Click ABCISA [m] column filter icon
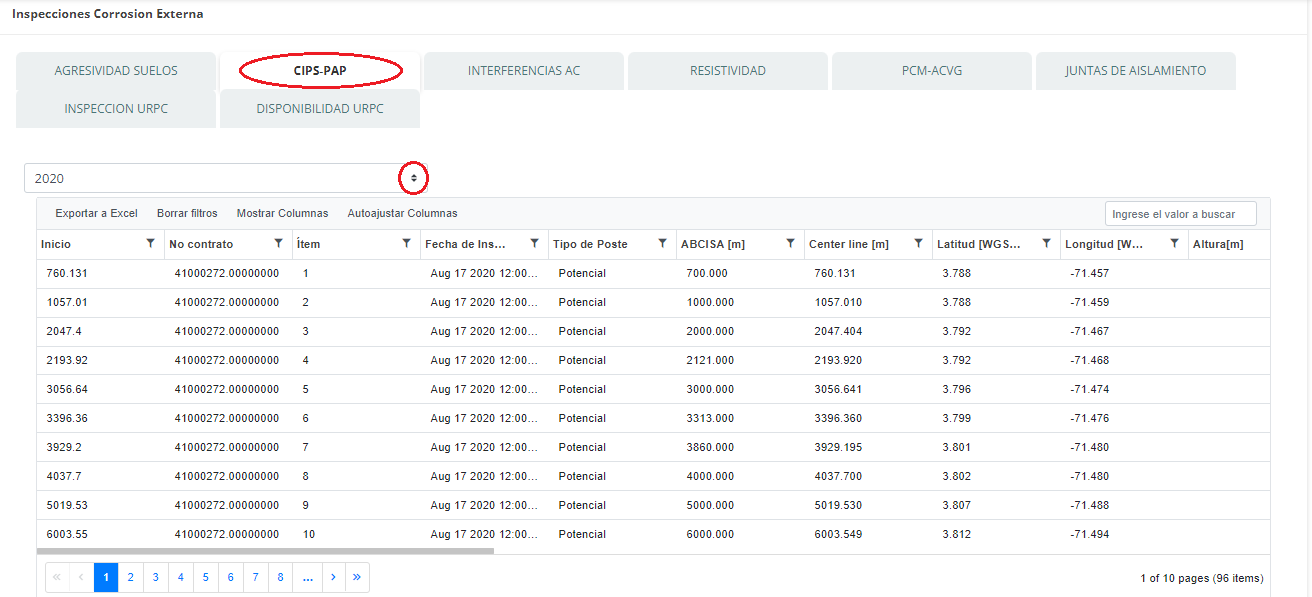 click(790, 243)
